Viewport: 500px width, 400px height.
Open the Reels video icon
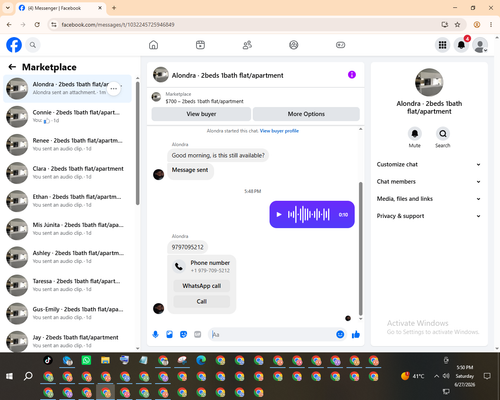pos(200,45)
